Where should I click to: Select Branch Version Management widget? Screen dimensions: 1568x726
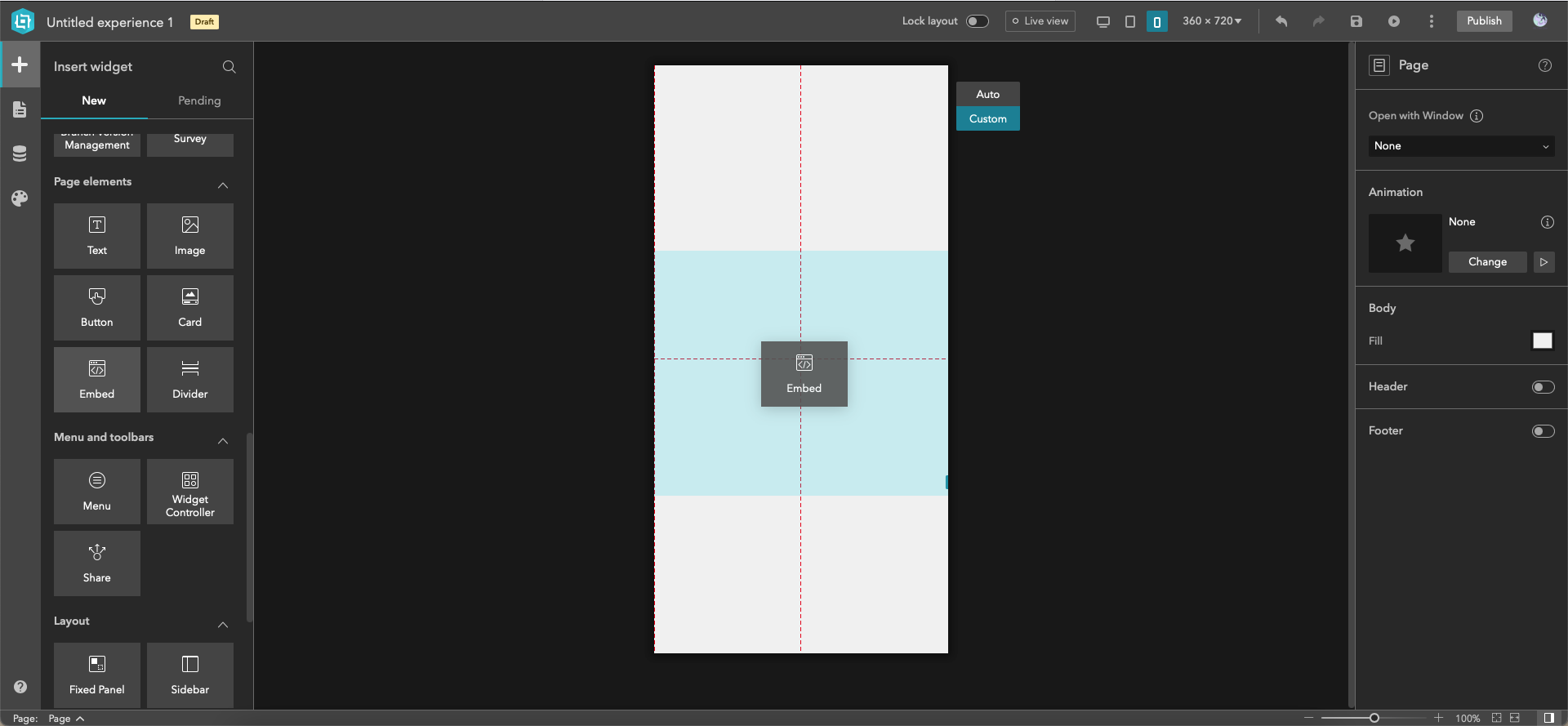click(97, 145)
